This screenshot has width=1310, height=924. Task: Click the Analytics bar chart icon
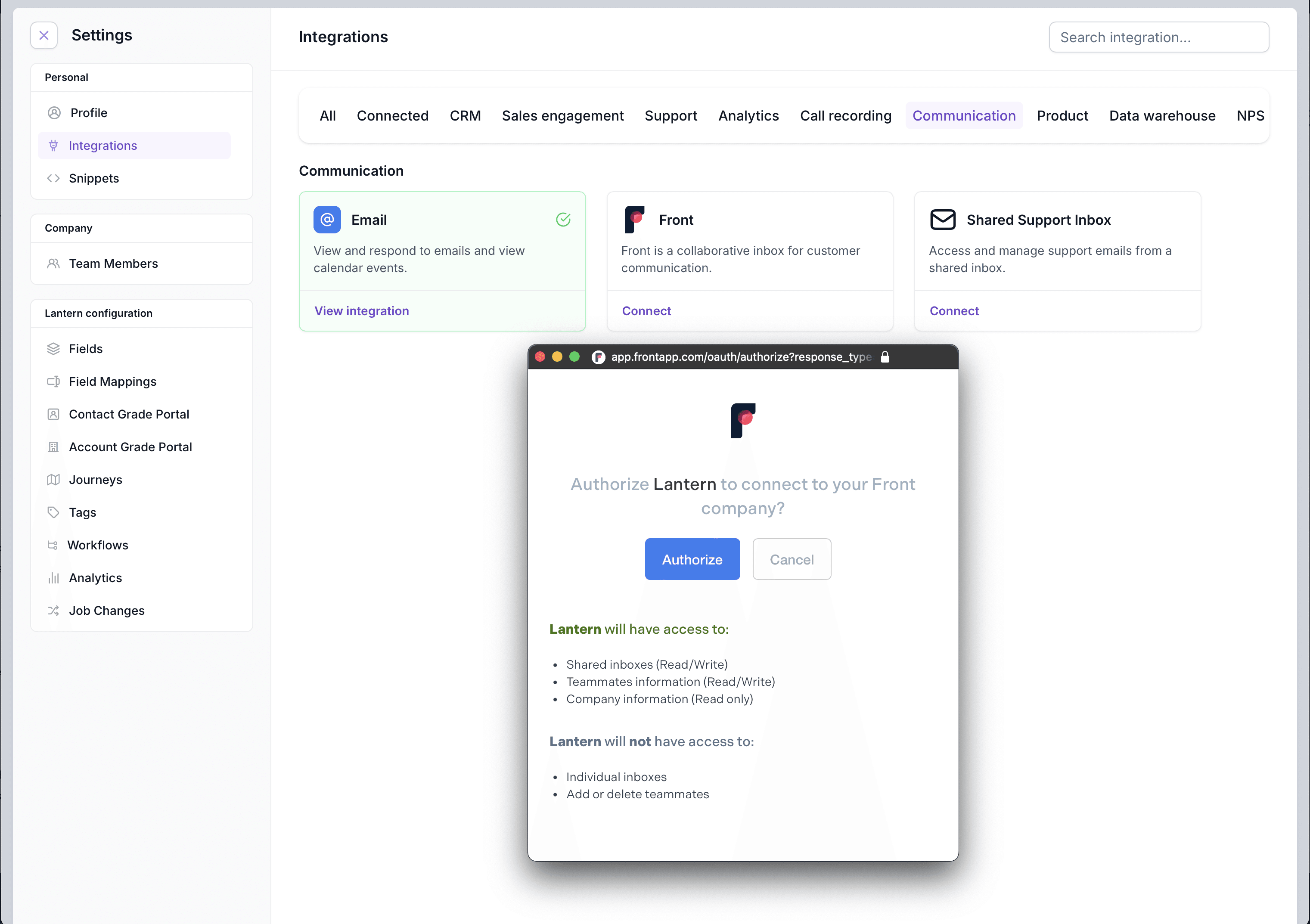(53, 578)
